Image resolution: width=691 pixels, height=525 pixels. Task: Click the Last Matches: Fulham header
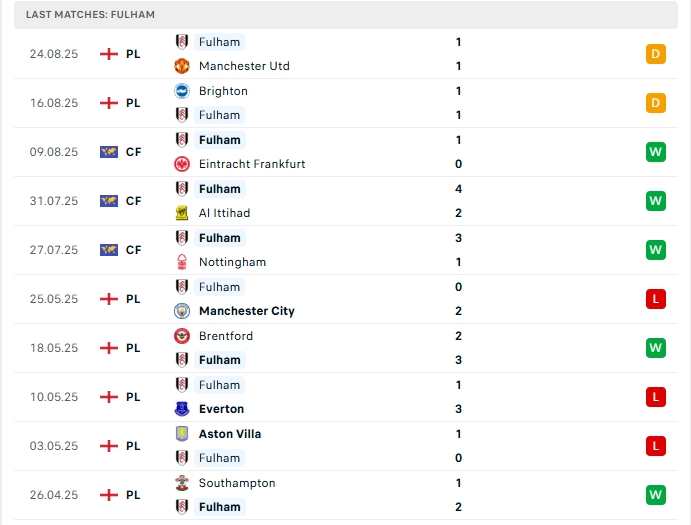pos(91,15)
